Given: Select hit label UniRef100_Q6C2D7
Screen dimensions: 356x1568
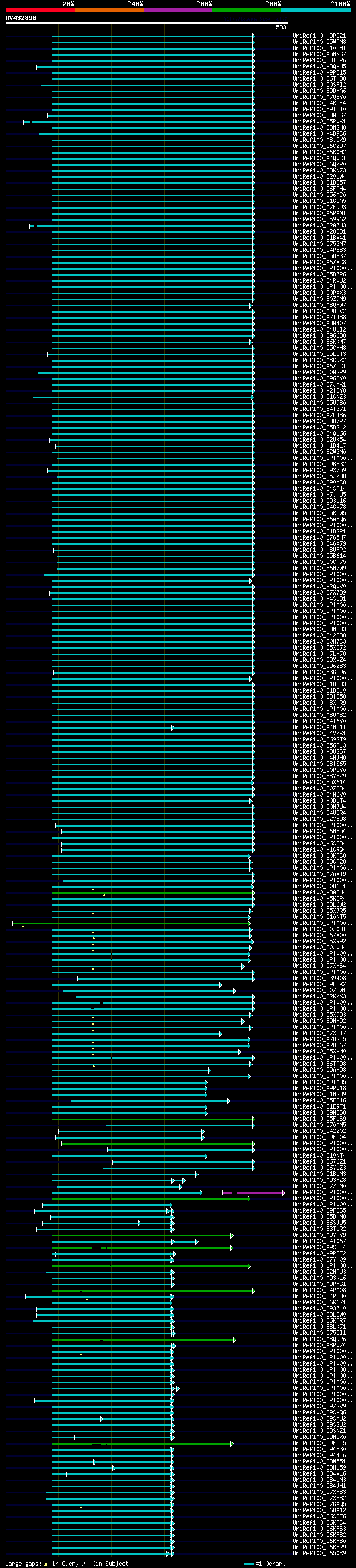Looking at the screenshot, I should tap(319, 146).
